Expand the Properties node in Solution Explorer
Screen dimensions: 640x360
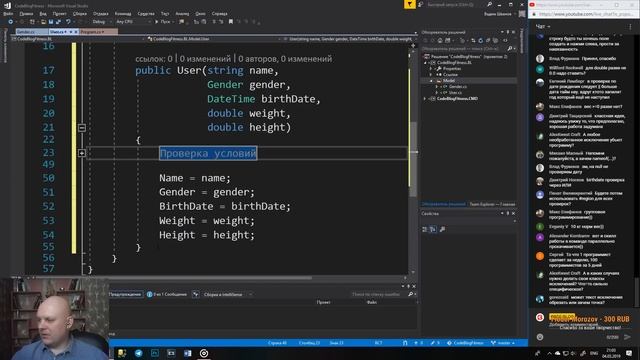point(431,69)
